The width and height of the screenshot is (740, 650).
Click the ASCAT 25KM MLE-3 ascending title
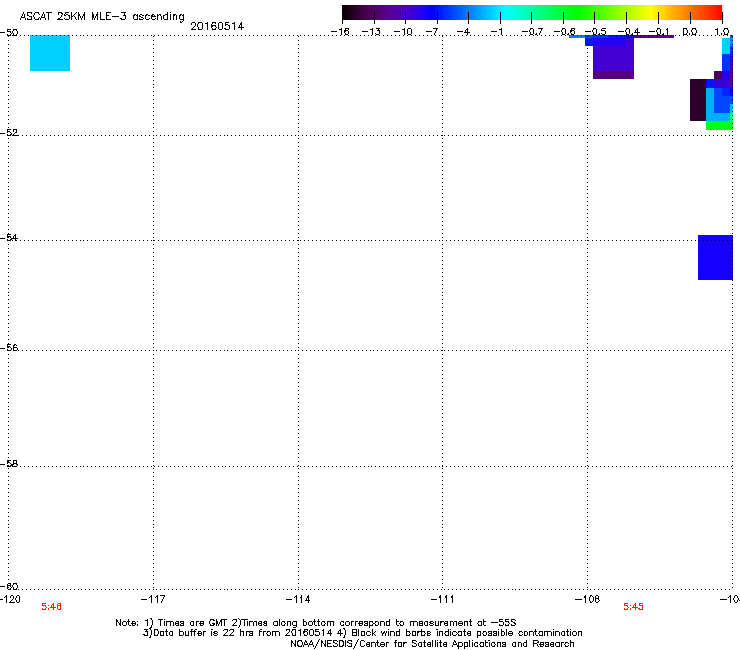pyautogui.click(x=102, y=17)
